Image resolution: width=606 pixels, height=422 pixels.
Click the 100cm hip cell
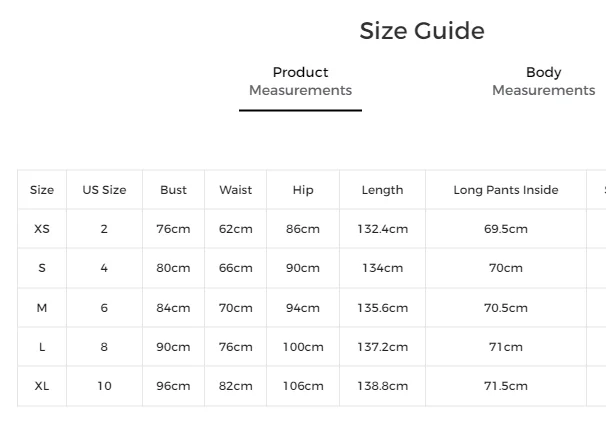coord(303,347)
